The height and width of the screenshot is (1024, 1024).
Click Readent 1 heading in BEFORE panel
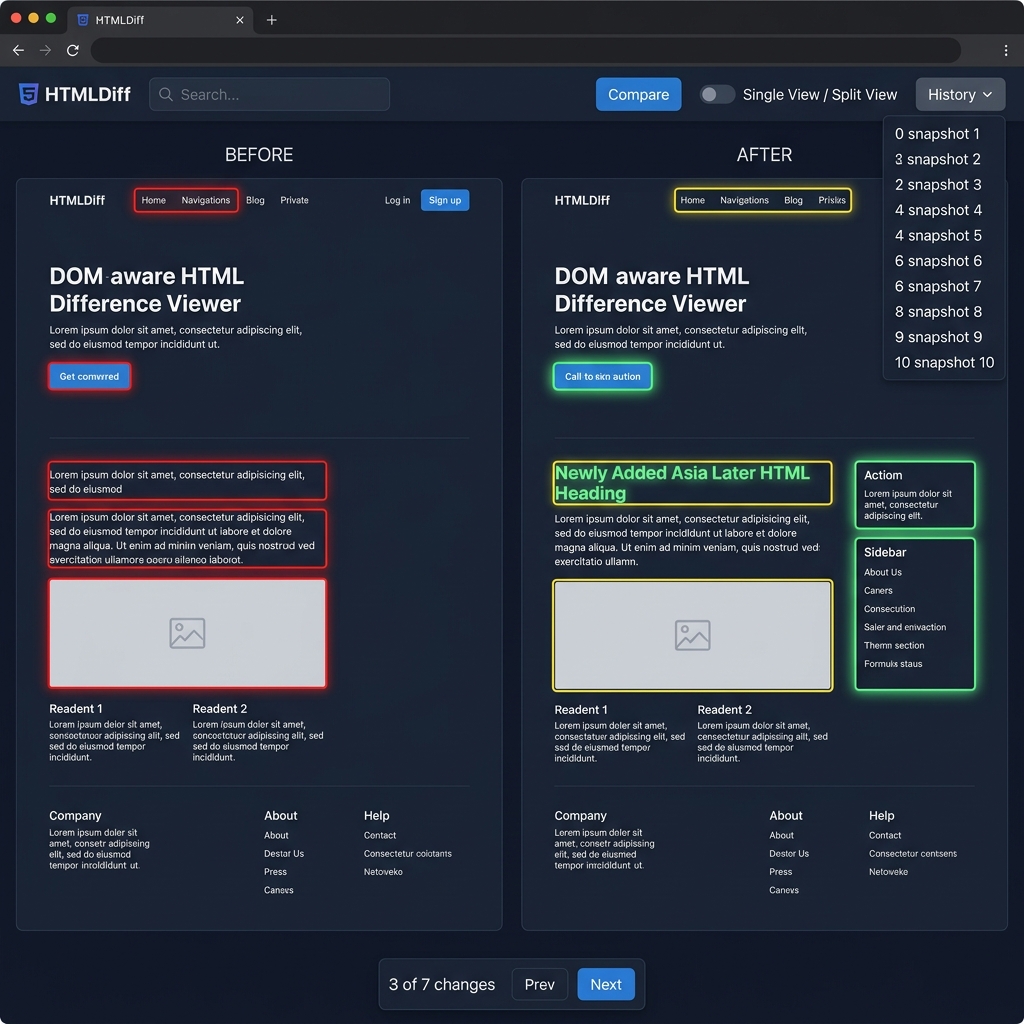(x=76, y=709)
